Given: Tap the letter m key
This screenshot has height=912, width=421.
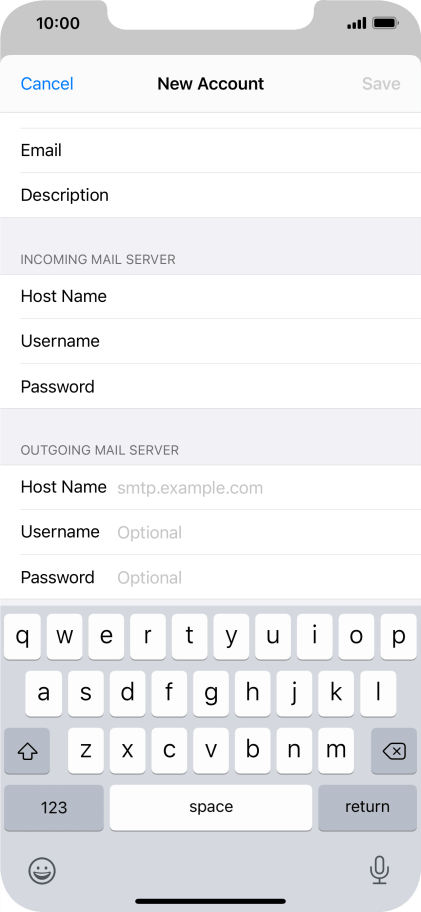Looking at the screenshot, I should coord(336,751).
